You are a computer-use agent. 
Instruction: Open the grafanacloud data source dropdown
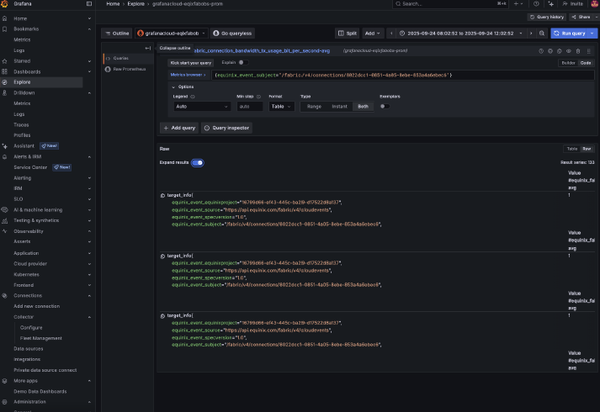(x=171, y=33)
